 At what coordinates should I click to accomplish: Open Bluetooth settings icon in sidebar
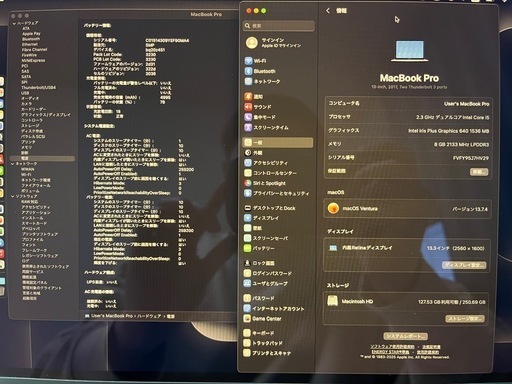(x=248, y=71)
